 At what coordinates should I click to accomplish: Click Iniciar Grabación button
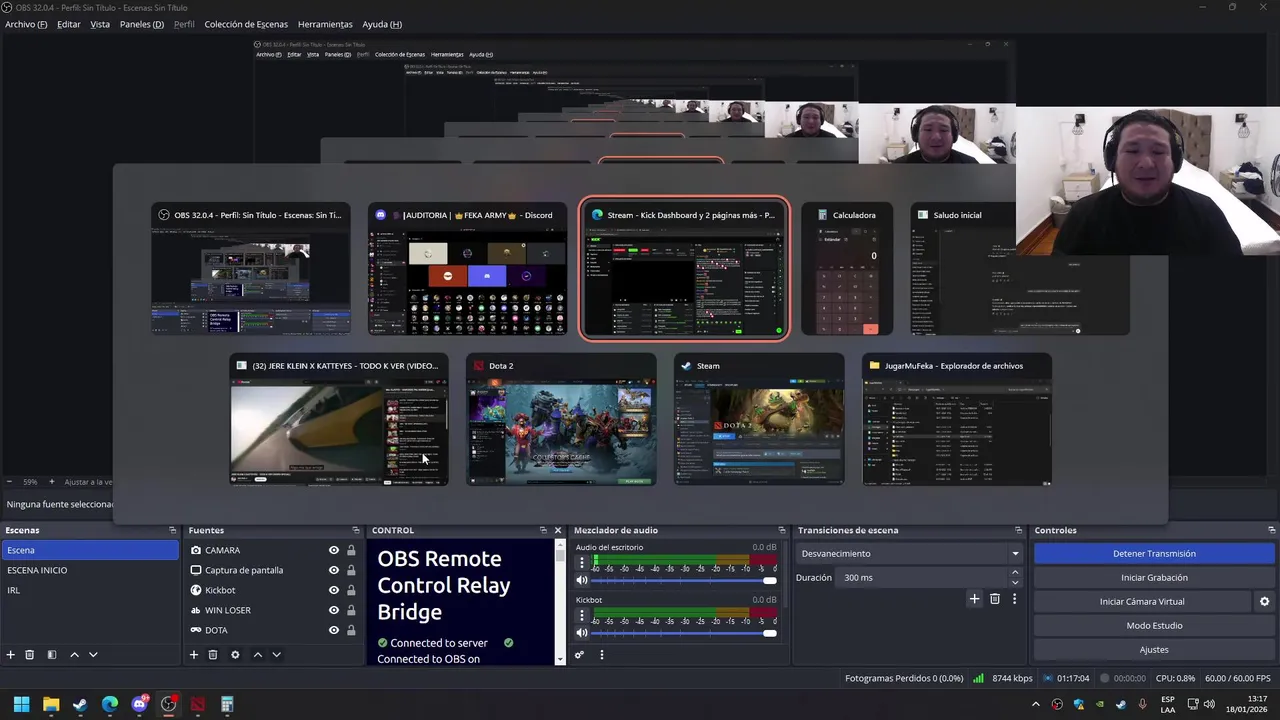point(1154,577)
